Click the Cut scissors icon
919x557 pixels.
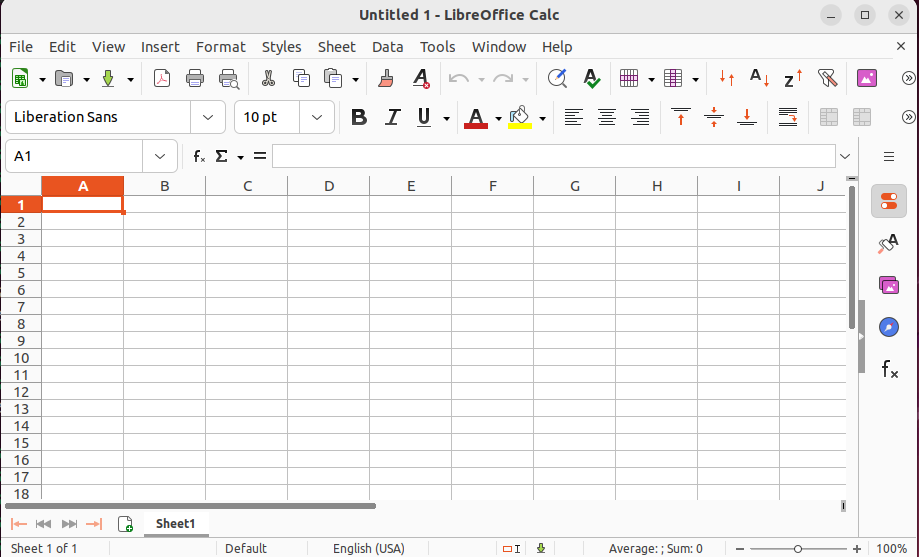pyautogui.click(x=268, y=78)
